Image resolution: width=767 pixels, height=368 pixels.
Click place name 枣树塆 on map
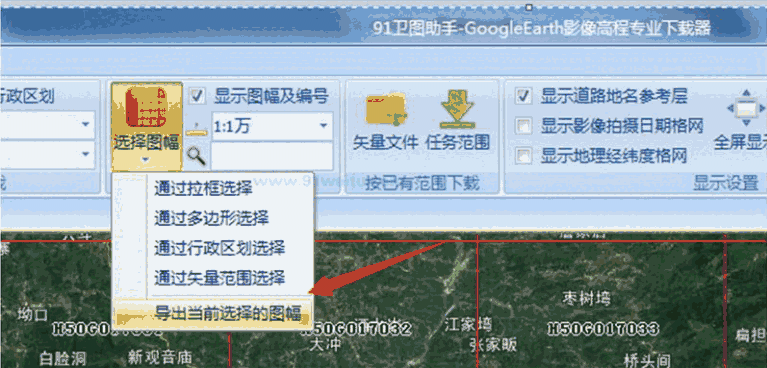(586, 298)
